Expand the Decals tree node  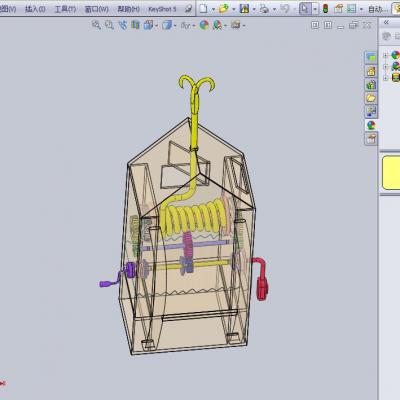click(385, 78)
